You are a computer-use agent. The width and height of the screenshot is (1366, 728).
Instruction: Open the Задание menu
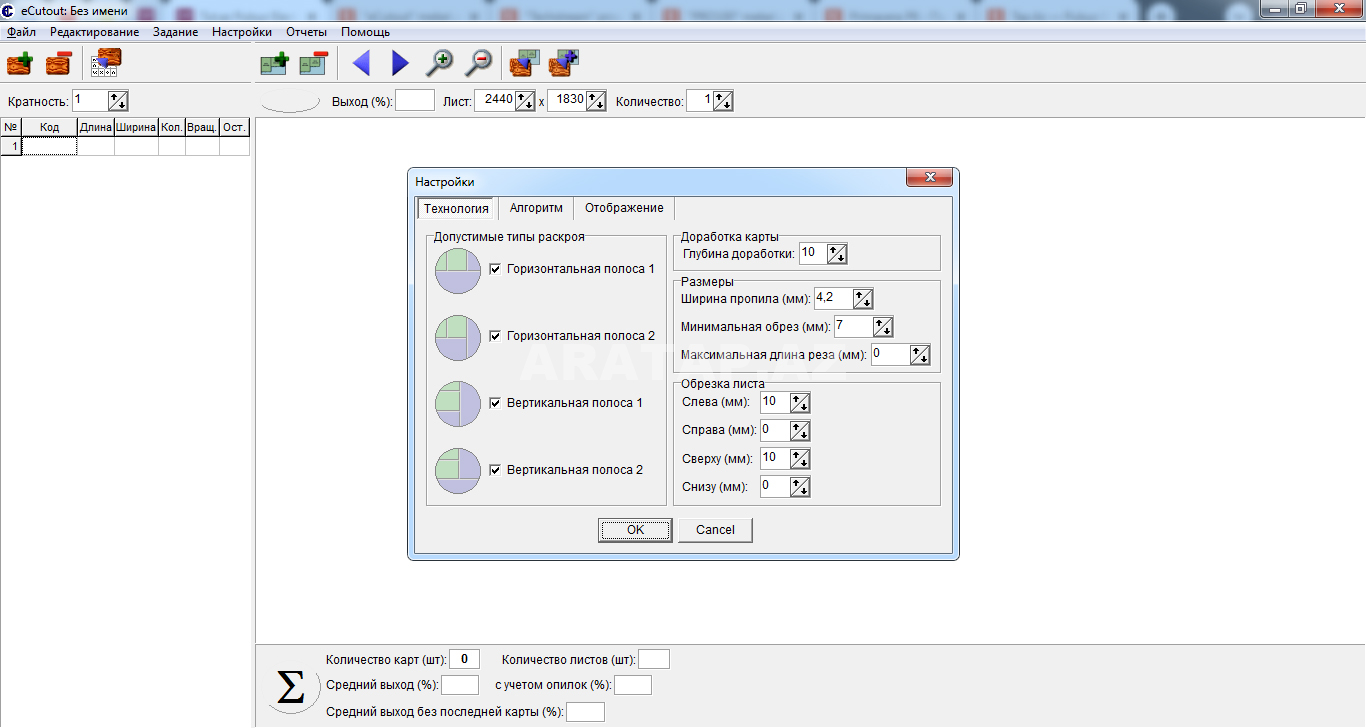tap(175, 32)
